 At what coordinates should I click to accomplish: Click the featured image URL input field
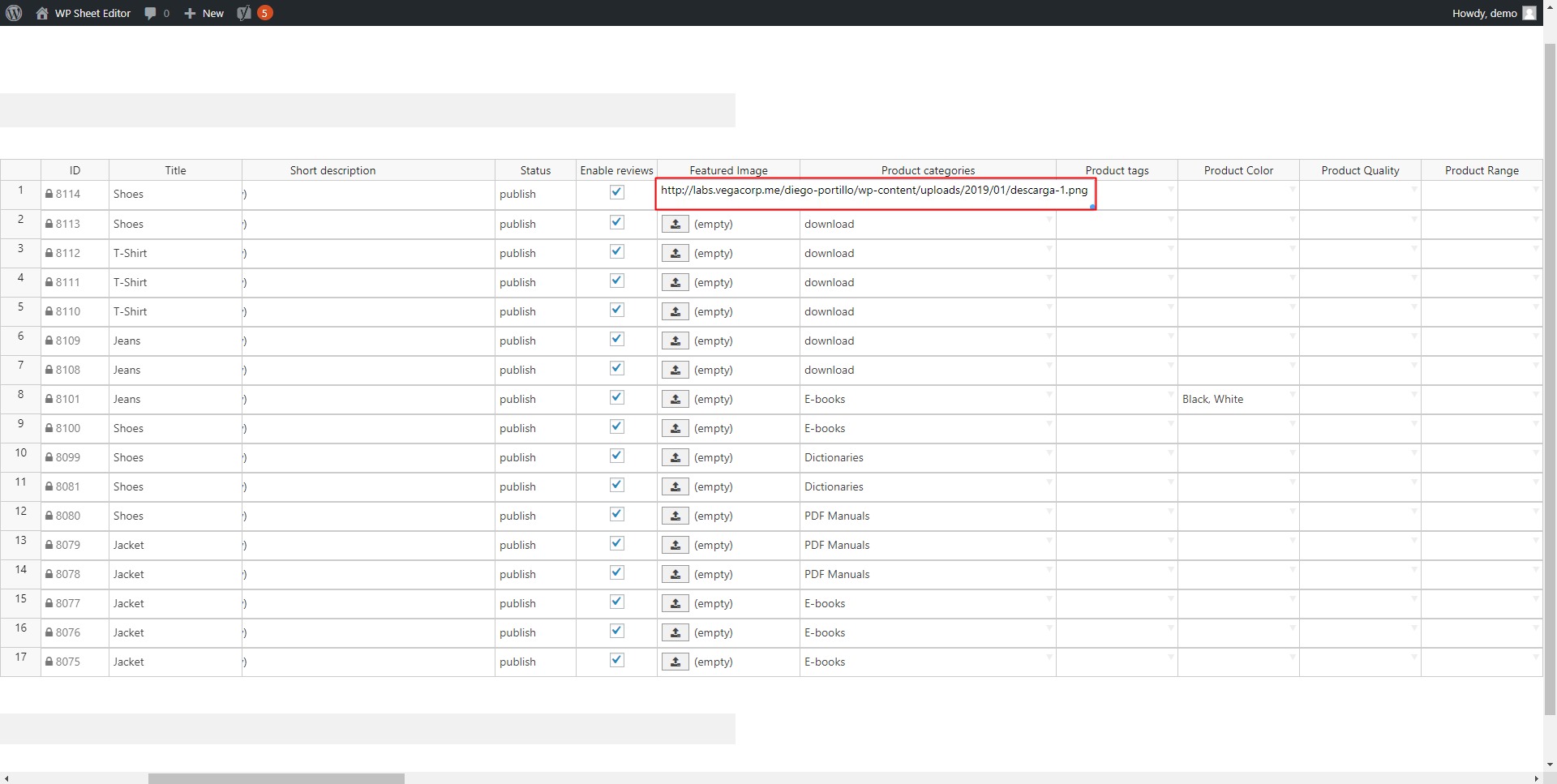[x=874, y=191]
